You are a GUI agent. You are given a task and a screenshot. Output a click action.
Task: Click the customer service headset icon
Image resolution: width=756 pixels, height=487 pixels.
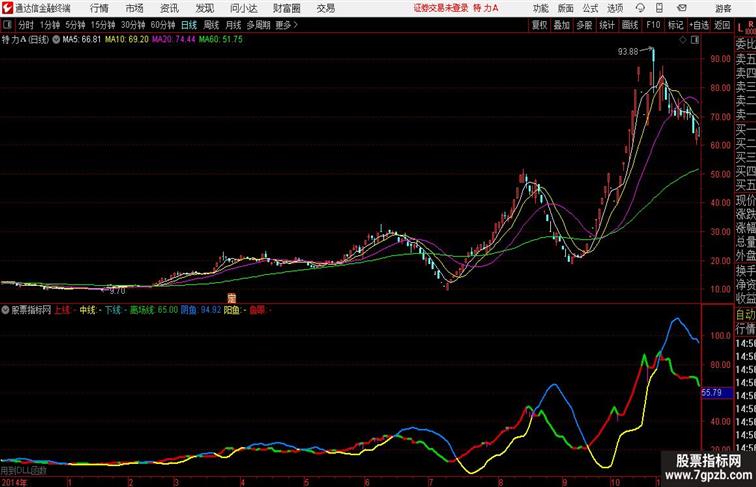(x=640, y=8)
